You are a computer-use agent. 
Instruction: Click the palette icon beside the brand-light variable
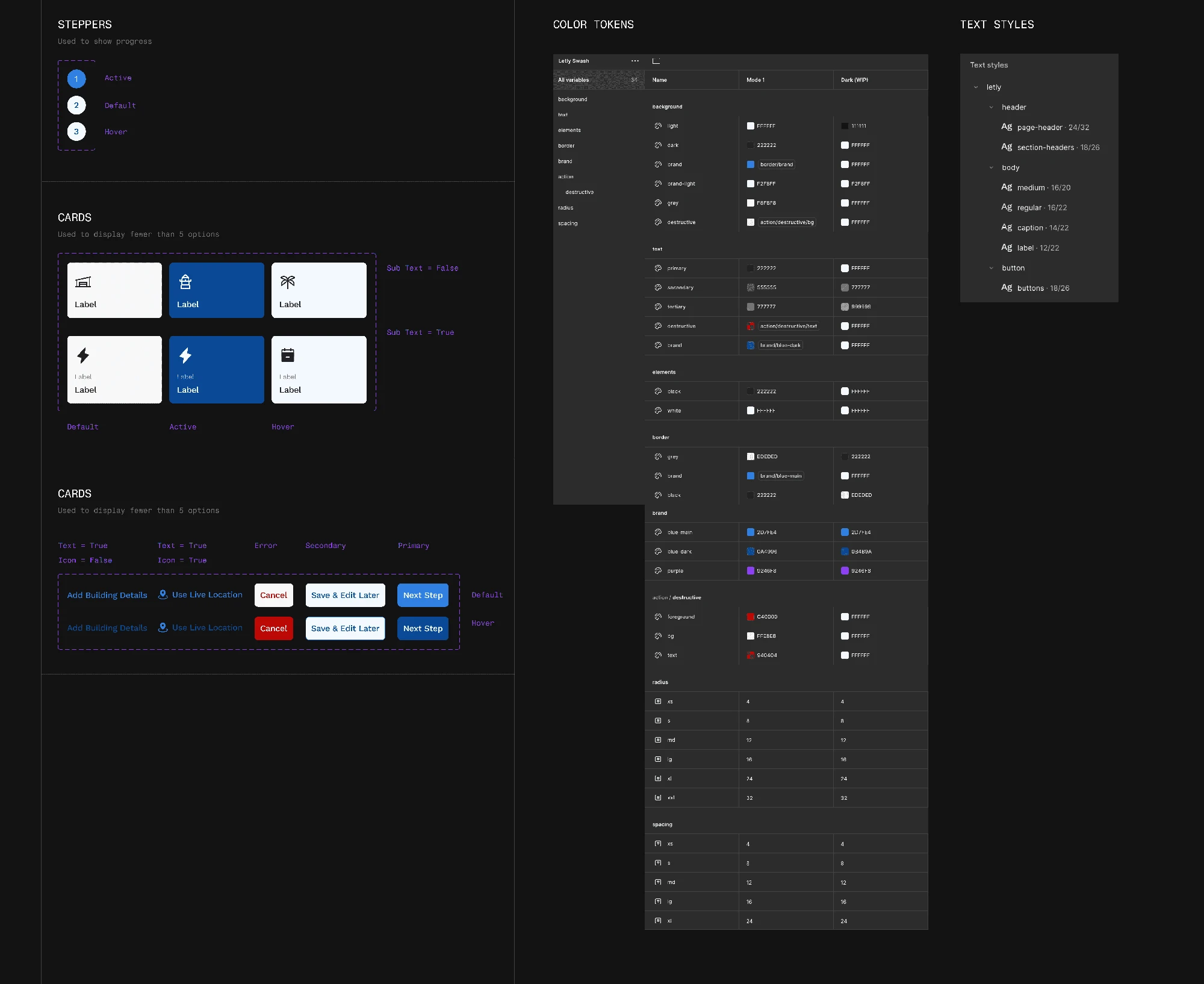click(x=658, y=184)
